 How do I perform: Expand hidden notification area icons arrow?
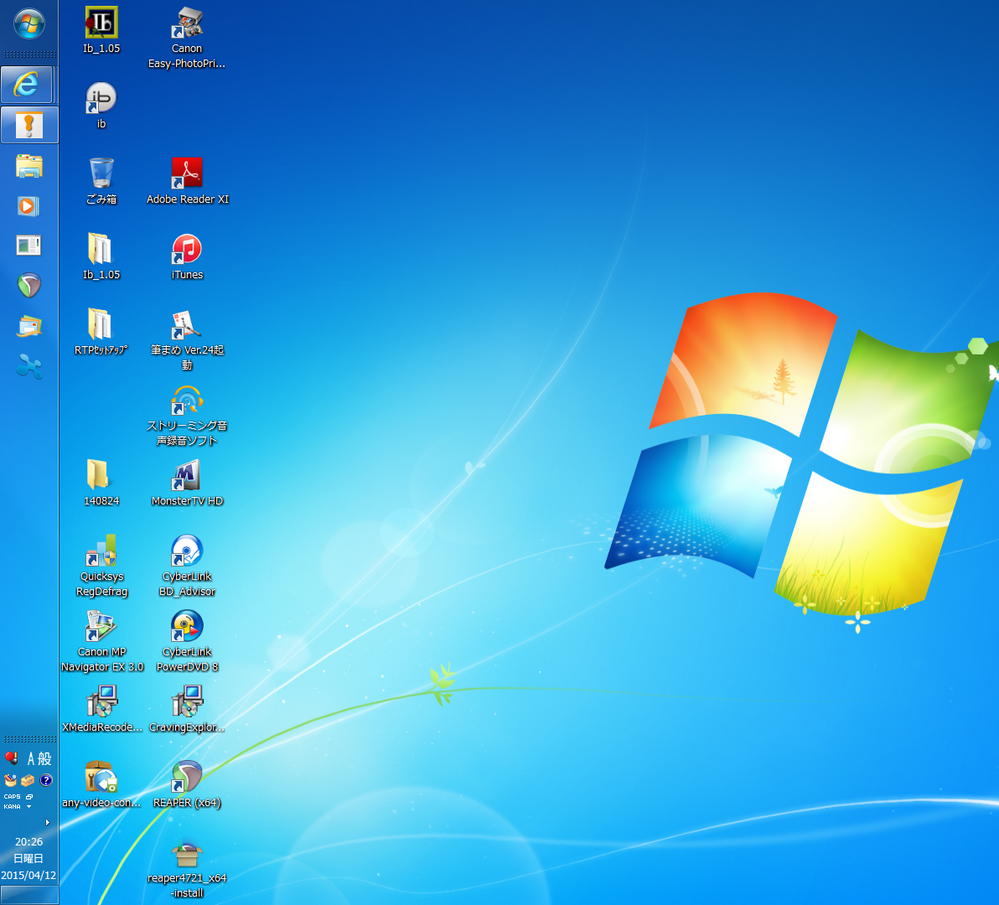48,823
